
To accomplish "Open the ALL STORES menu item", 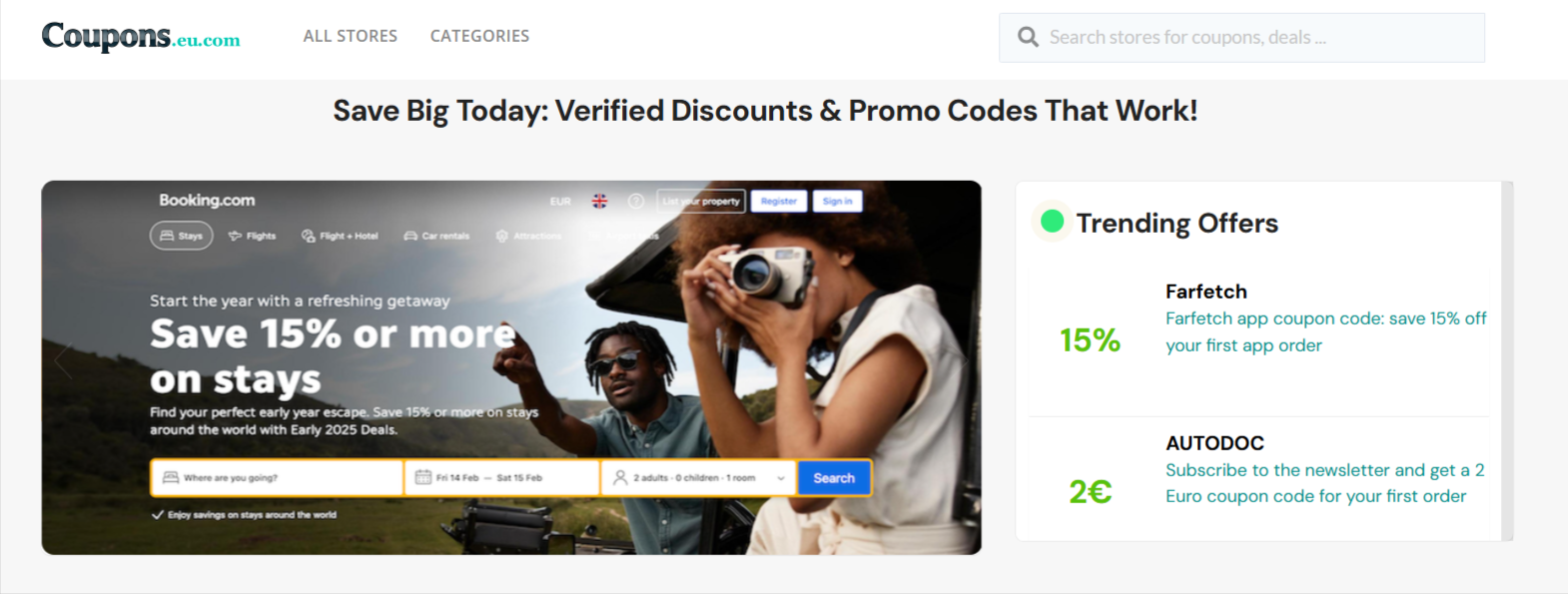I will point(351,36).
